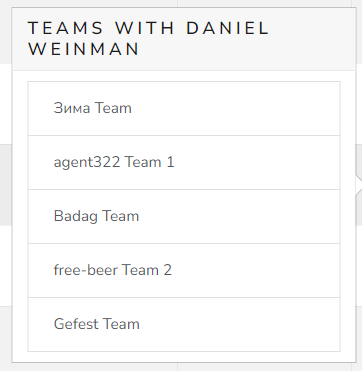Click the free-beer name text
This screenshot has width=362, height=371.
point(86,270)
